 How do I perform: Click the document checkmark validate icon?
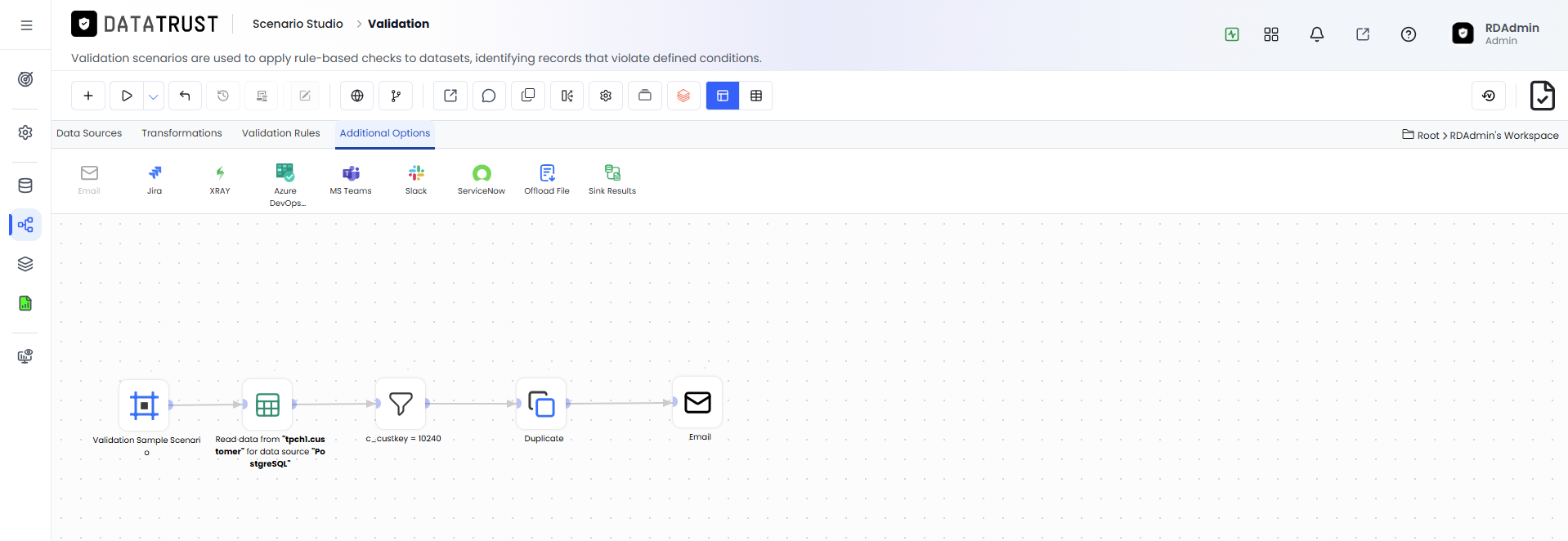click(1543, 96)
